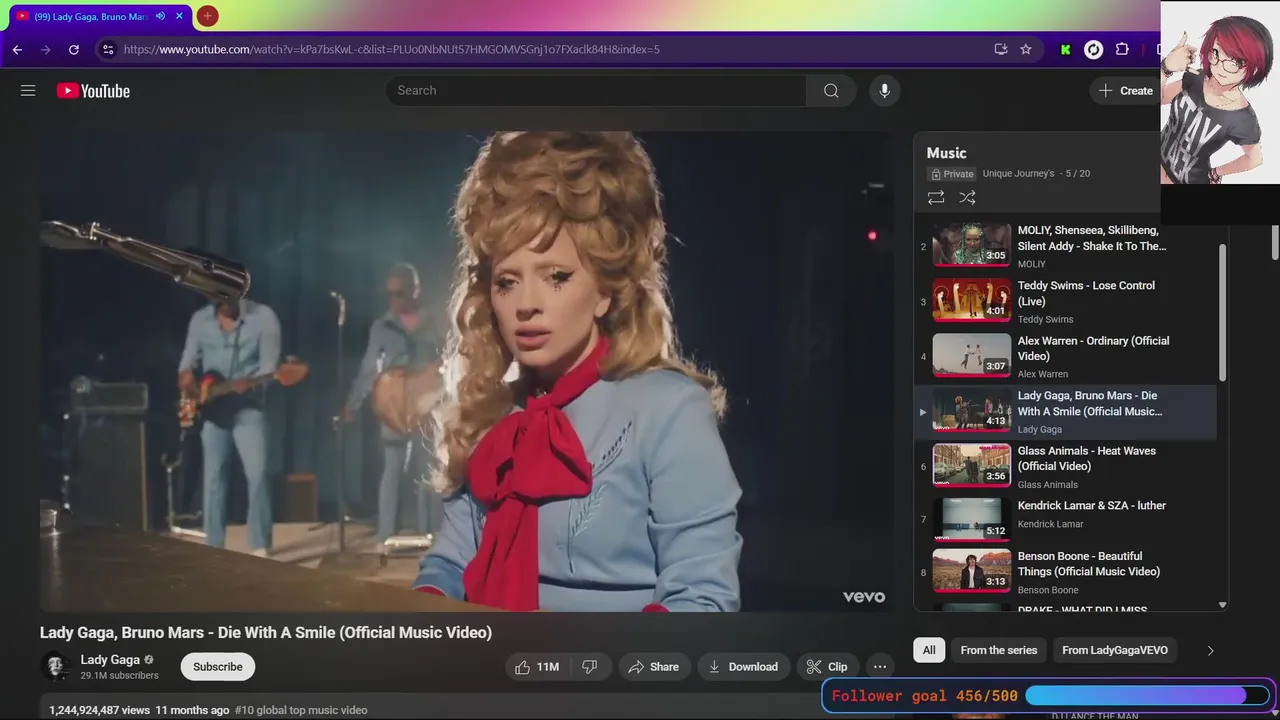The width and height of the screenshot is (1280, 720).
Task: Download the video
Action: pos(744,667)
